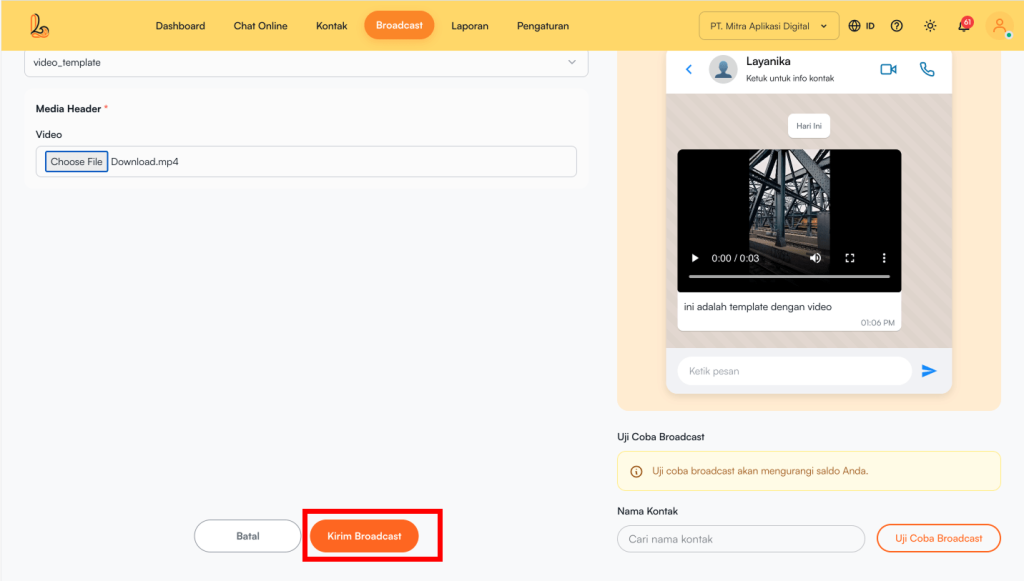The image size is (1024, 581).
Task: Click the send message arrow icon
Action: pos(929,371)
